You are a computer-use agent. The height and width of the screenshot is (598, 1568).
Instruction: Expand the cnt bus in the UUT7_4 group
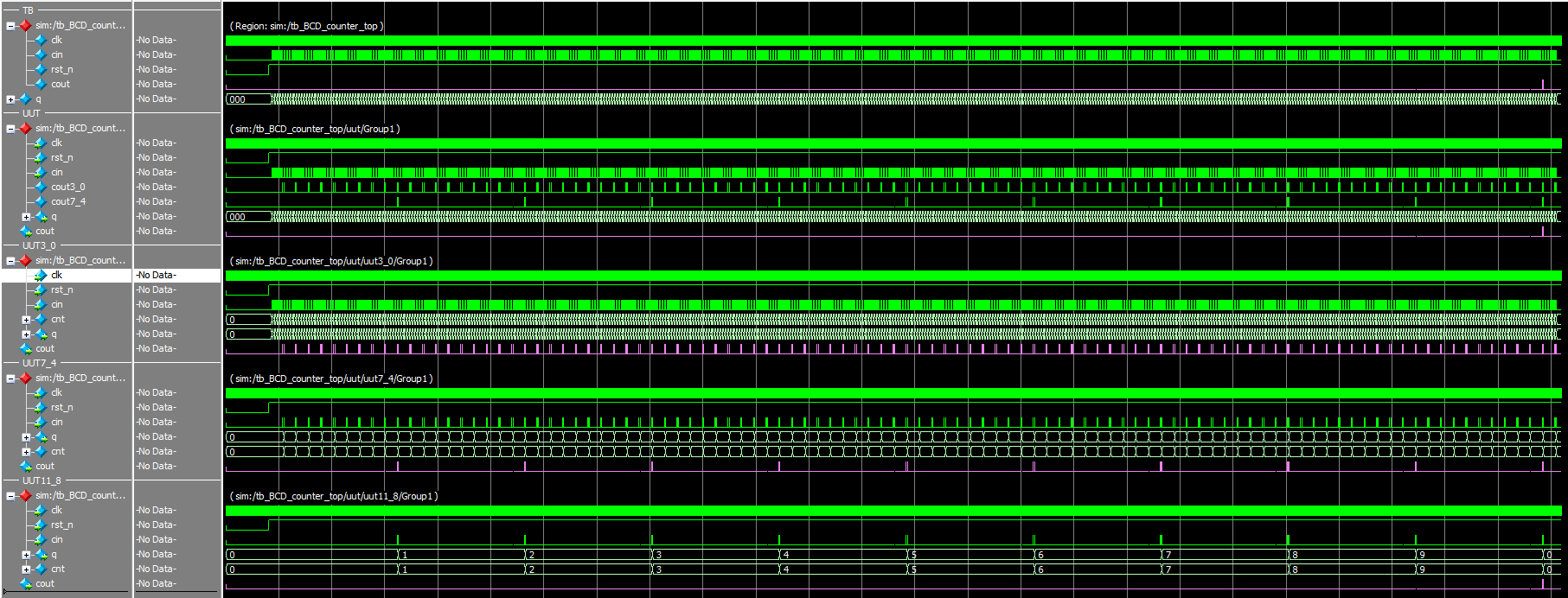coord(26,452)
